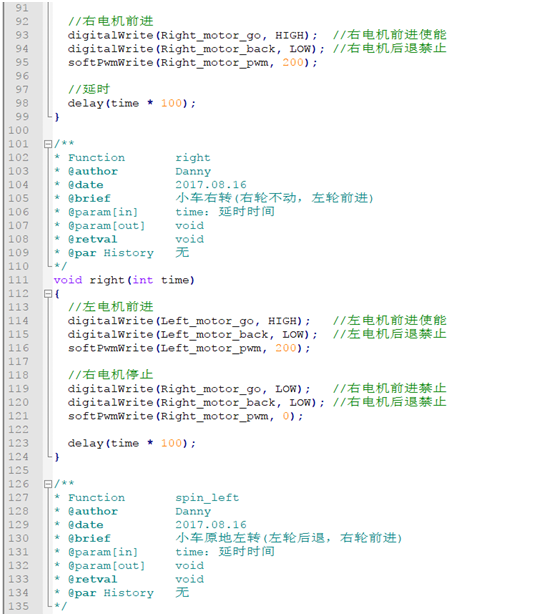
Task: Click 'delay(time * 100);' on line 123
Action: point(132,444)
